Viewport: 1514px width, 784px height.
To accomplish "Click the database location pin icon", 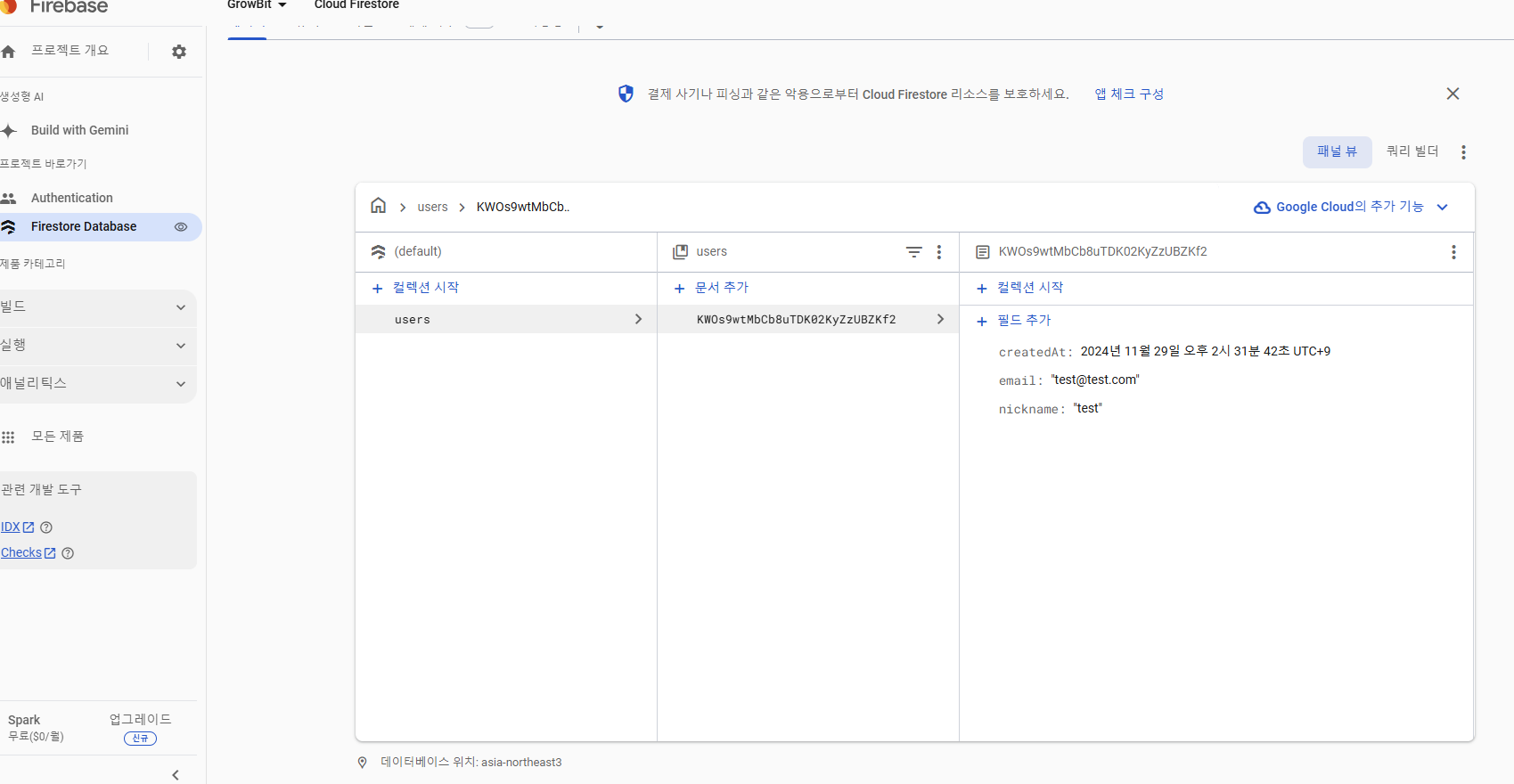I will [x=362, y=763].
